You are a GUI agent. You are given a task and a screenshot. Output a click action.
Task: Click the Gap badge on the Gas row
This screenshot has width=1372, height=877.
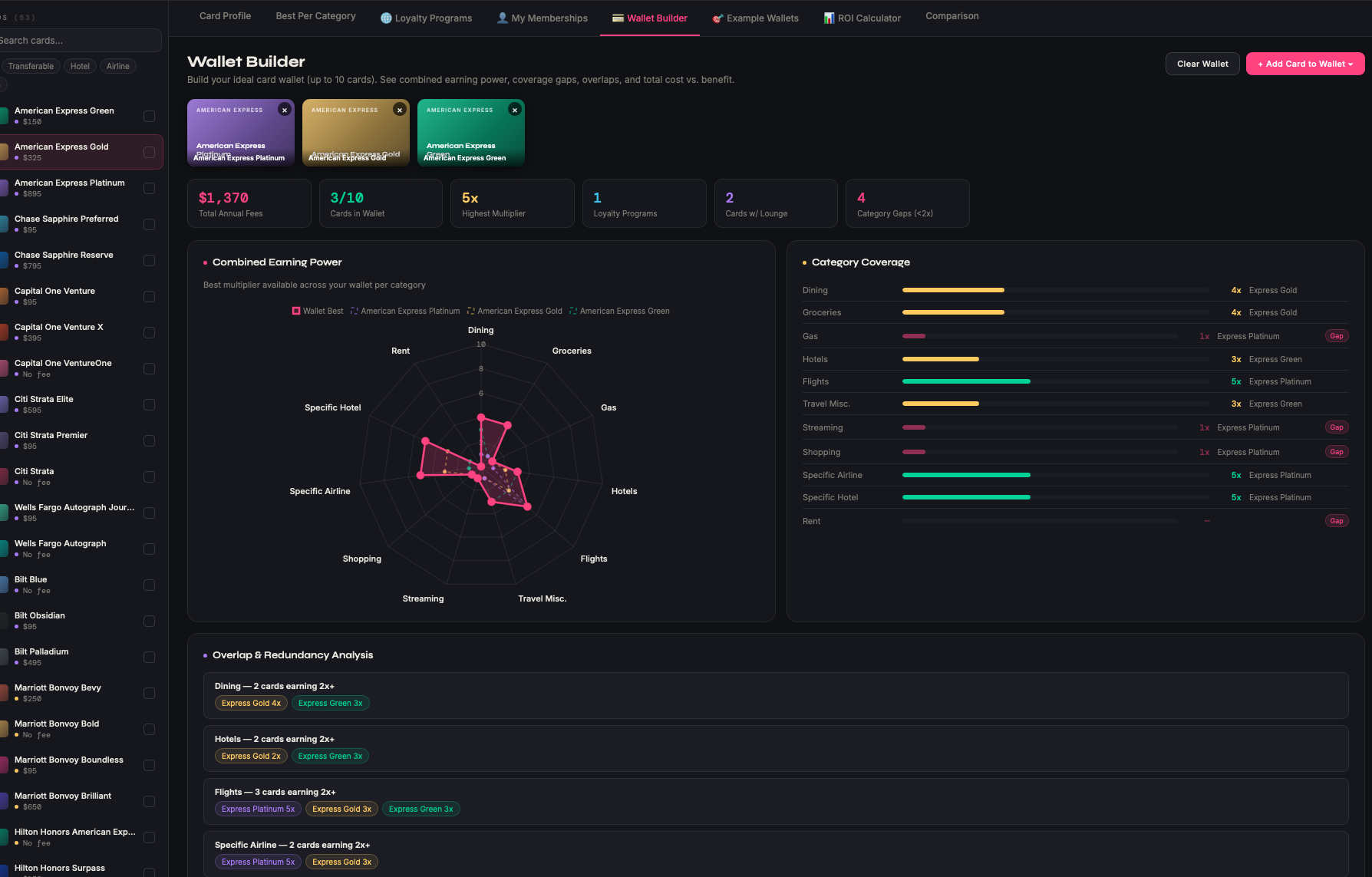1337,336
